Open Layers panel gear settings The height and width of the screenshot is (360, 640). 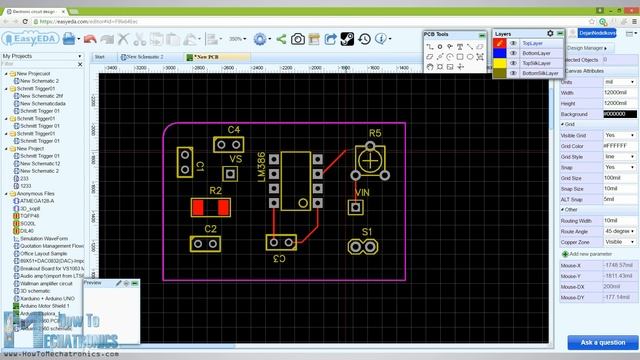click(550, 33)
